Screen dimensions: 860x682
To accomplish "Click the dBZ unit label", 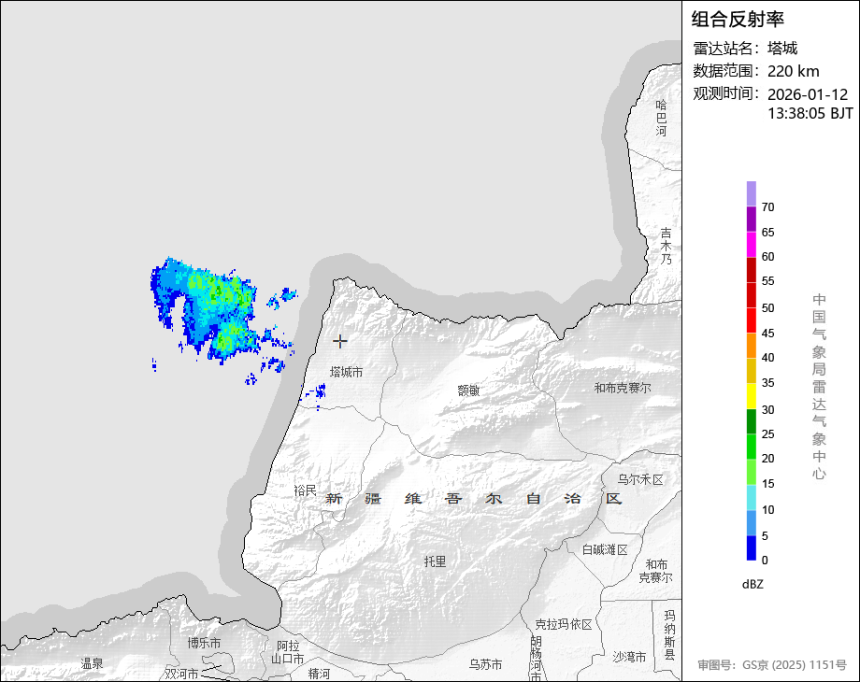I will tap(752, 584).
